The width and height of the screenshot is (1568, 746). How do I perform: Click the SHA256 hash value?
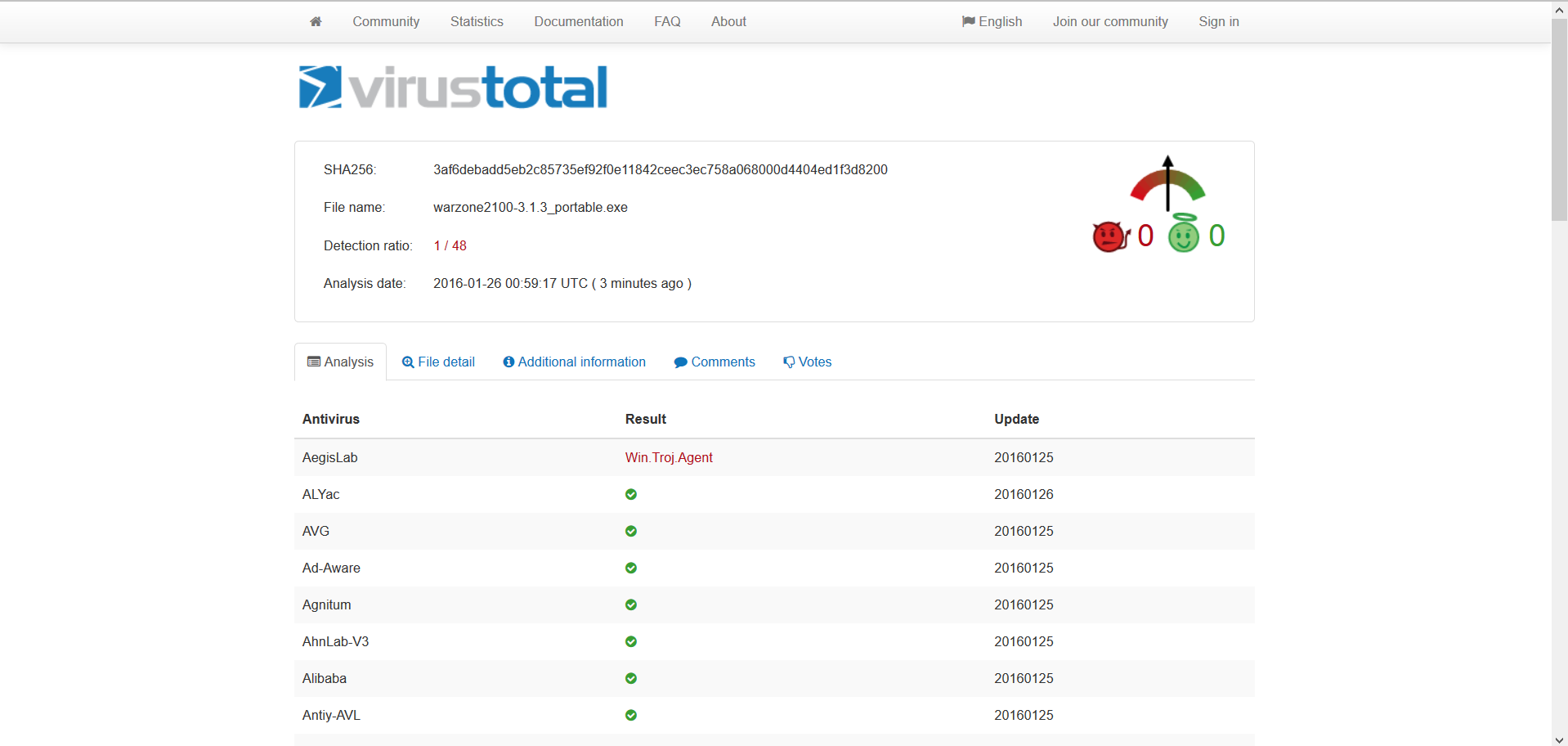point(661,169)
